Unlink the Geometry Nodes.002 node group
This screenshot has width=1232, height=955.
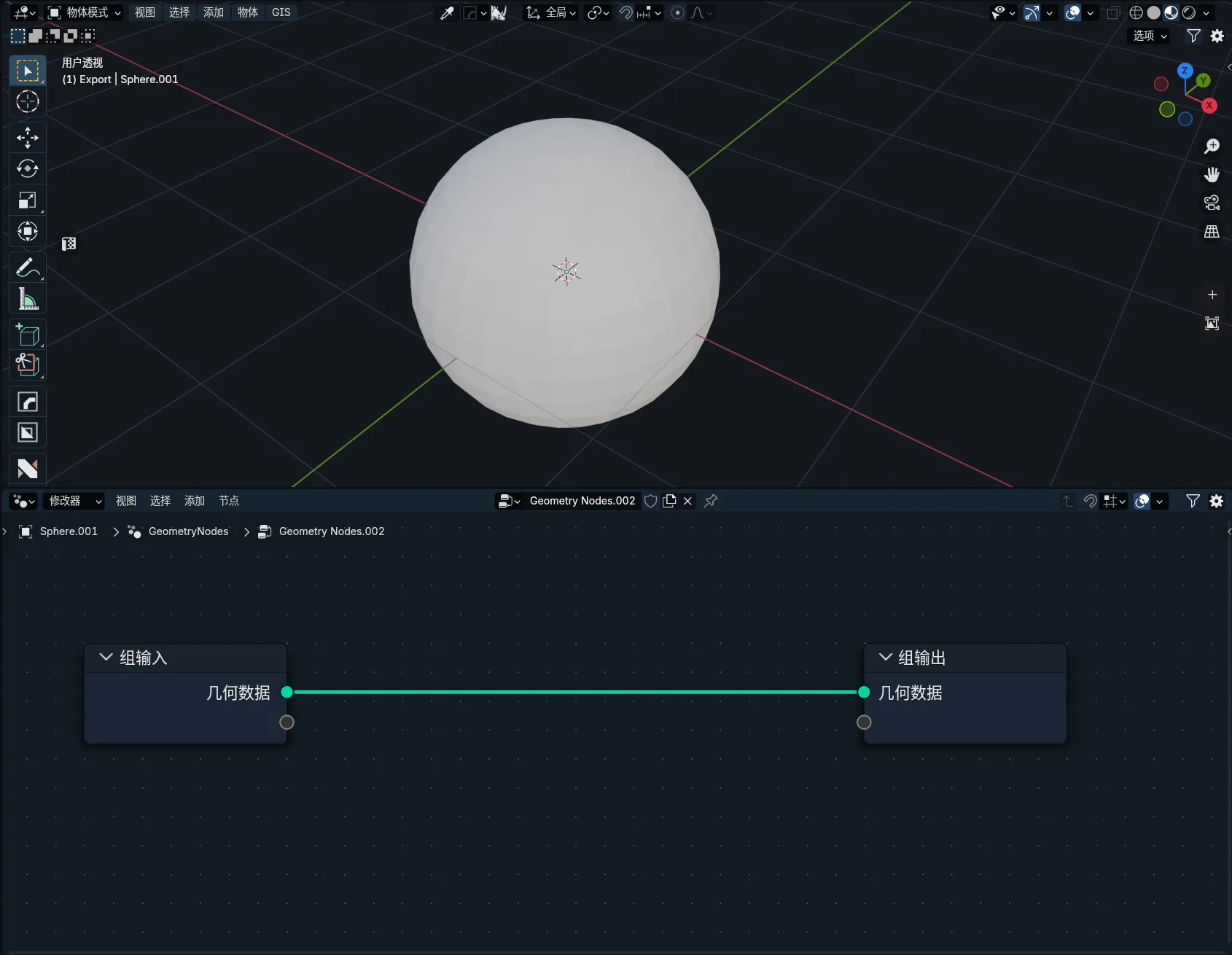point(687,501)
